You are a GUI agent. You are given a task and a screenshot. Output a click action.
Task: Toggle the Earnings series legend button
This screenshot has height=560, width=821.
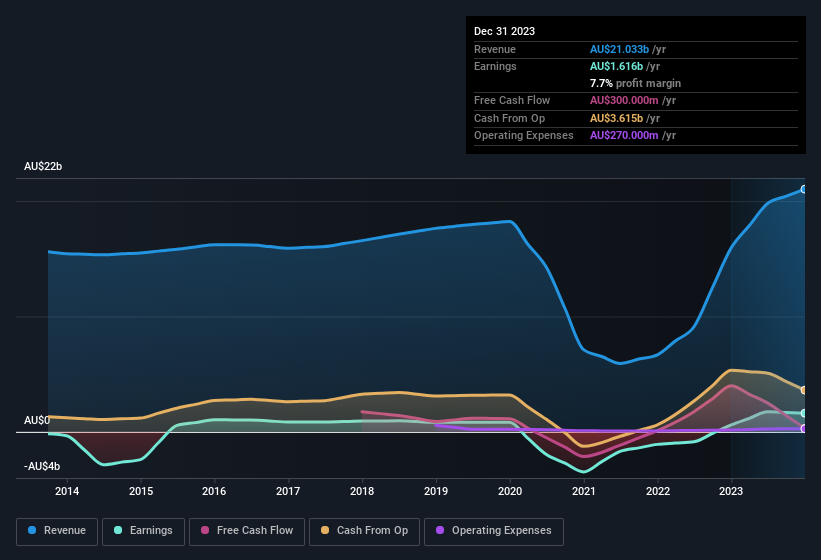click(x=143, y=531)
